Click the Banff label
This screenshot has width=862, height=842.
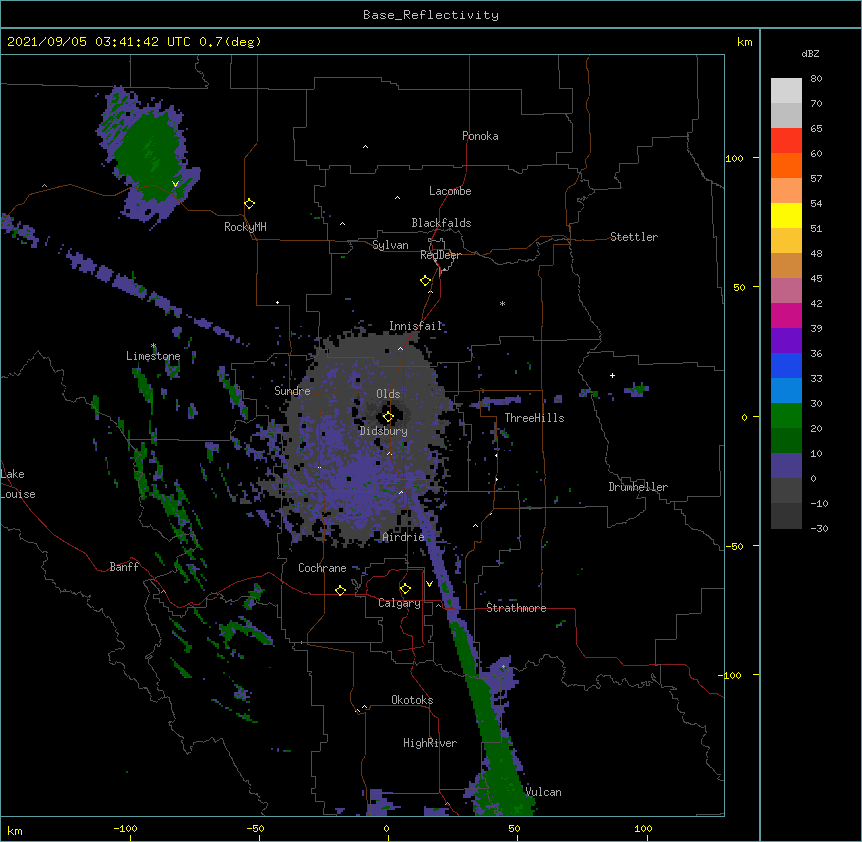[x=124, y=567]
